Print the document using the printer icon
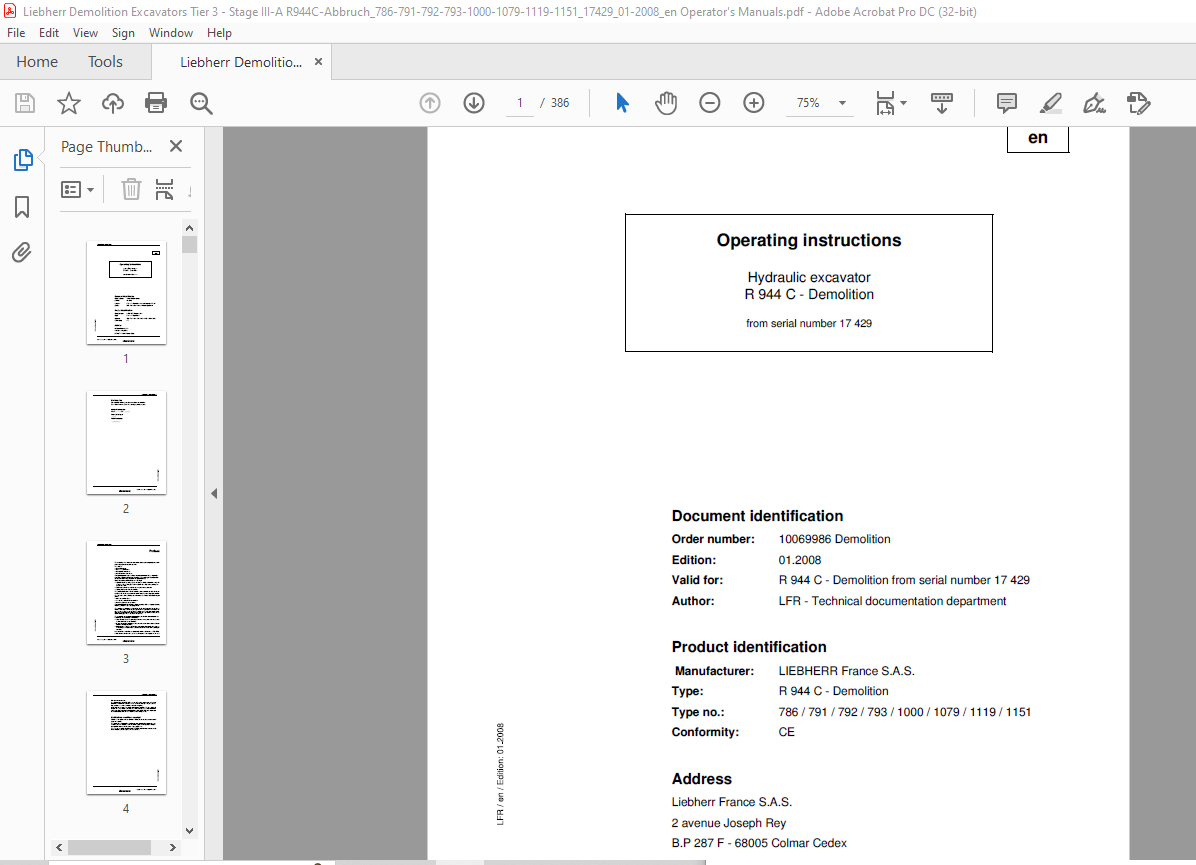The width and height of the screenshot is (1196, 865). [156, 103]
